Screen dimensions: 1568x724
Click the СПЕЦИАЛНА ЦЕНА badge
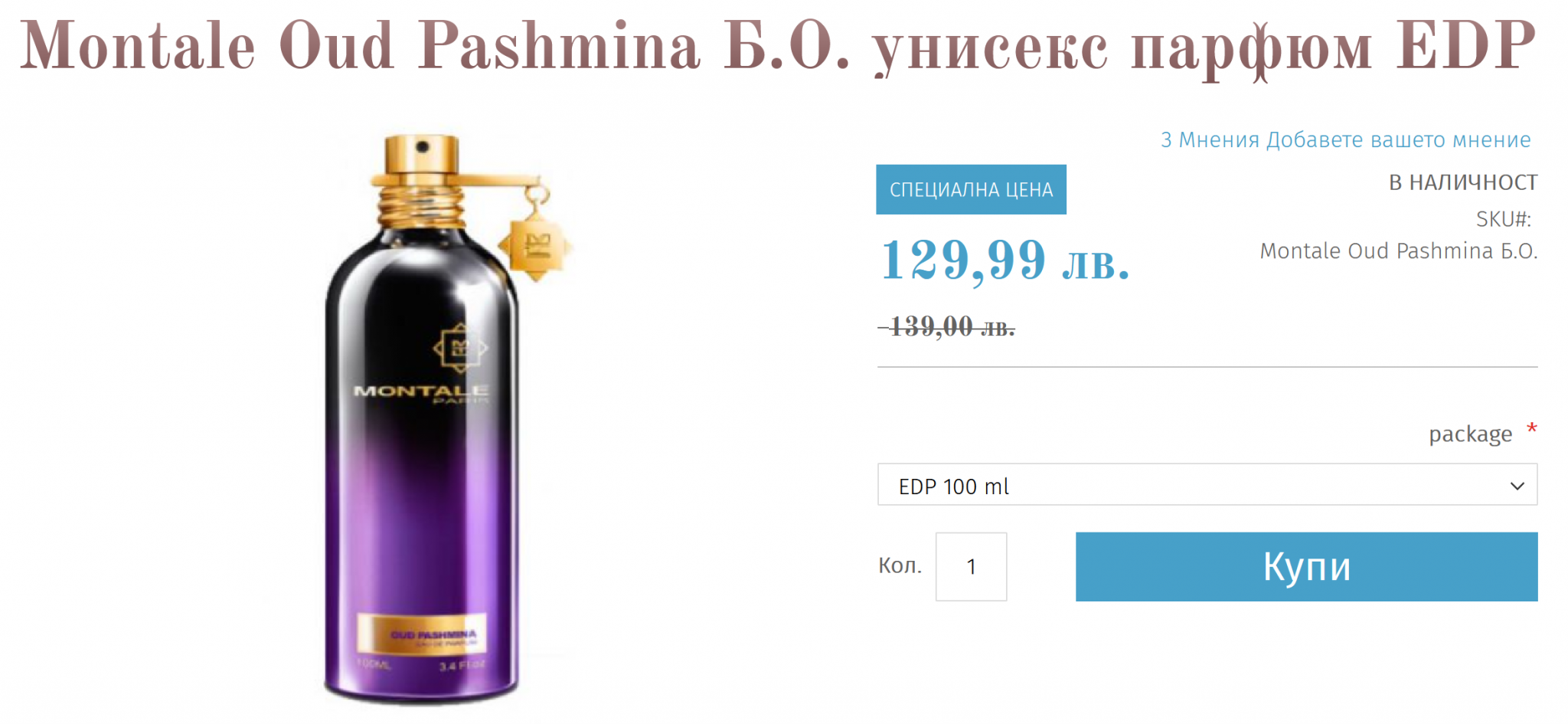(x=971, y=189)
